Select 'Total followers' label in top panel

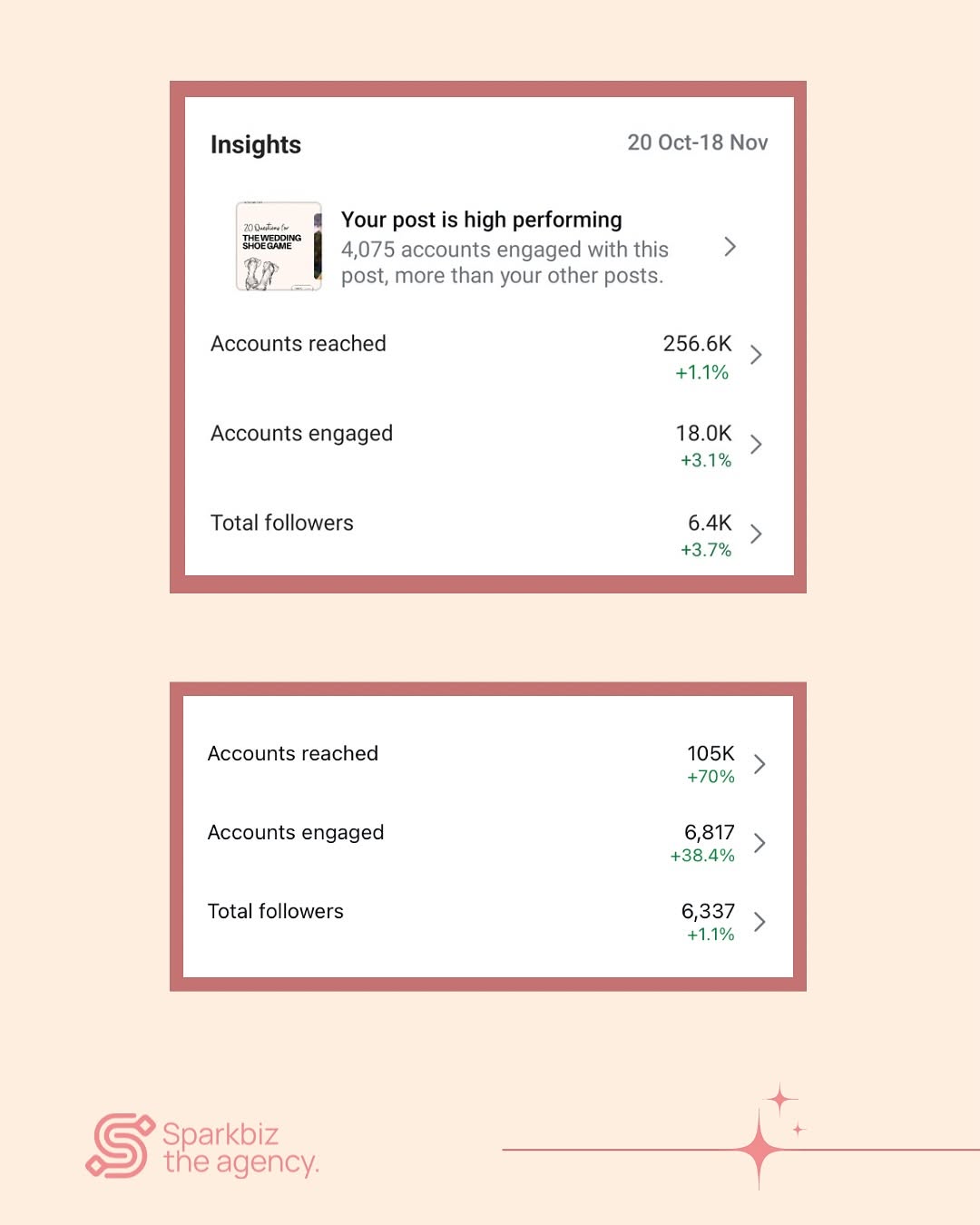[282, 523]
